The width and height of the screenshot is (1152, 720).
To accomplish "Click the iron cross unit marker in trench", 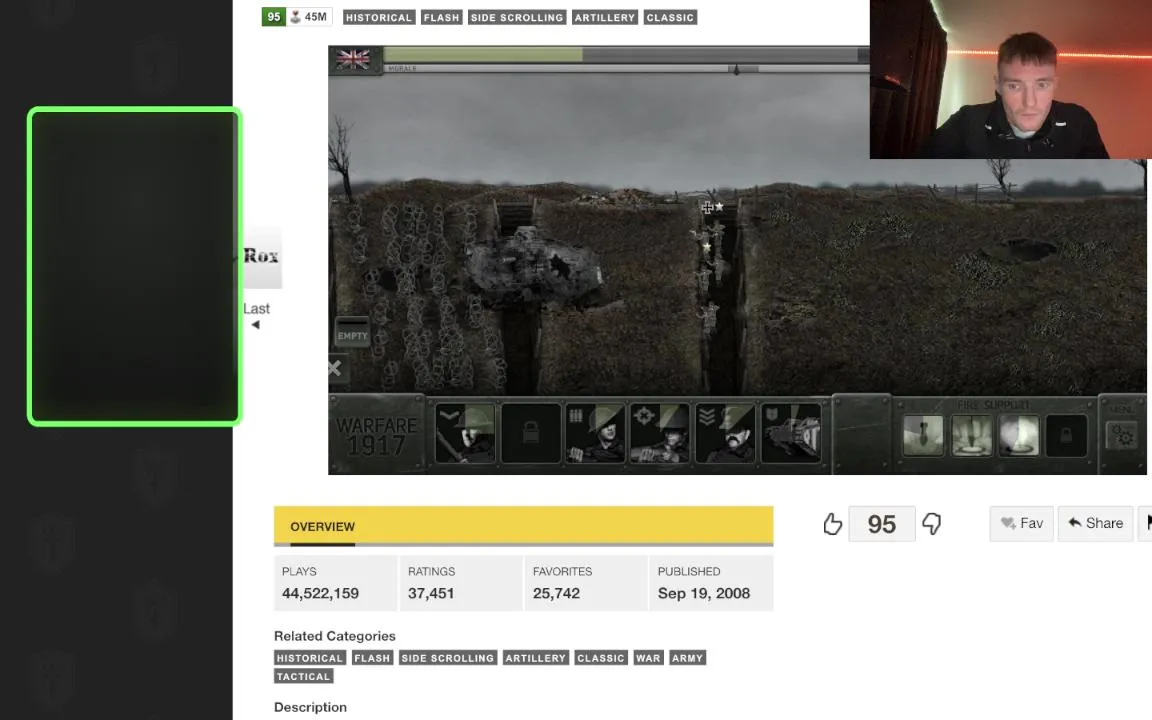I will [707, 208].
